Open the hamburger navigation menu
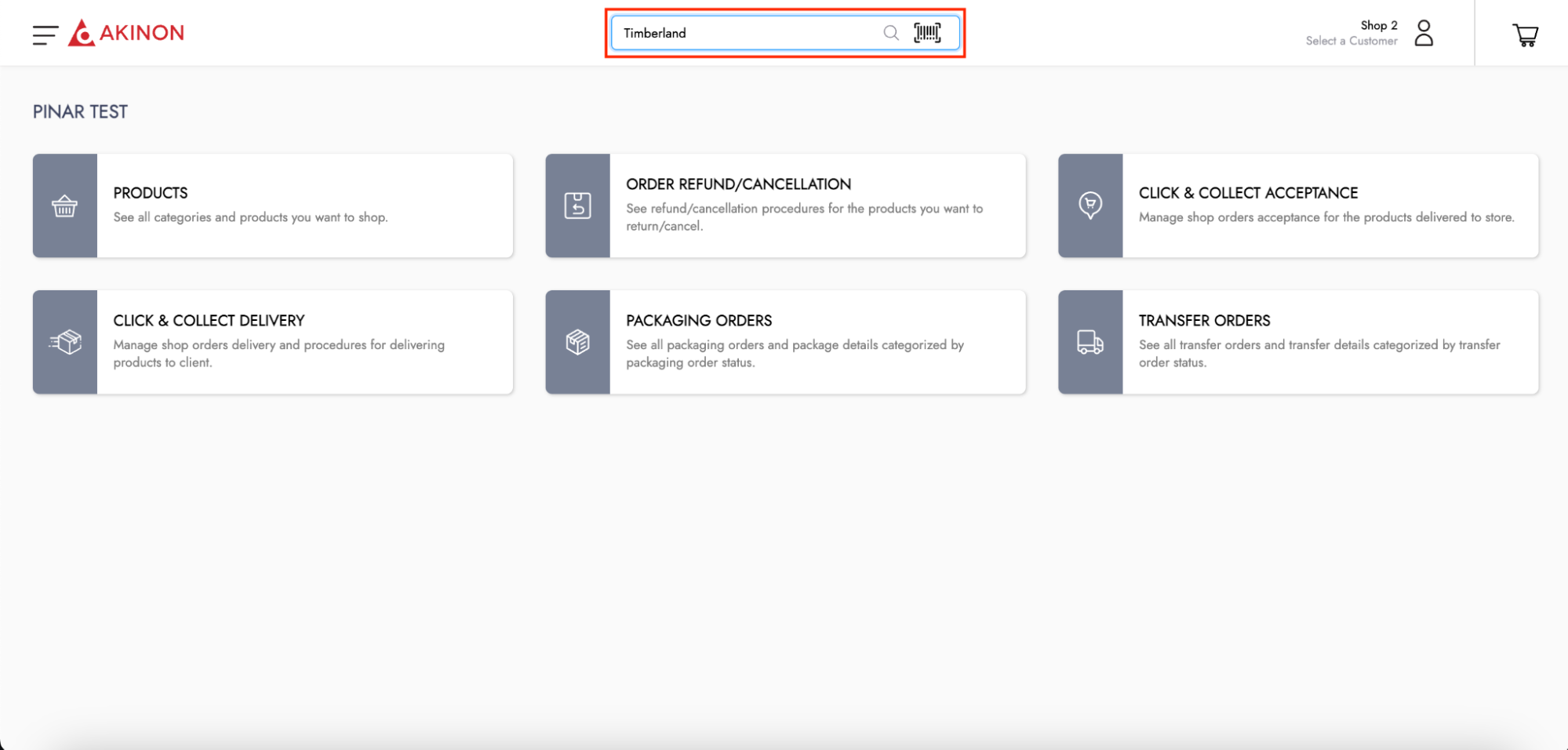The height and width of the screenshot is (750, 1568). tap(45, 35)
